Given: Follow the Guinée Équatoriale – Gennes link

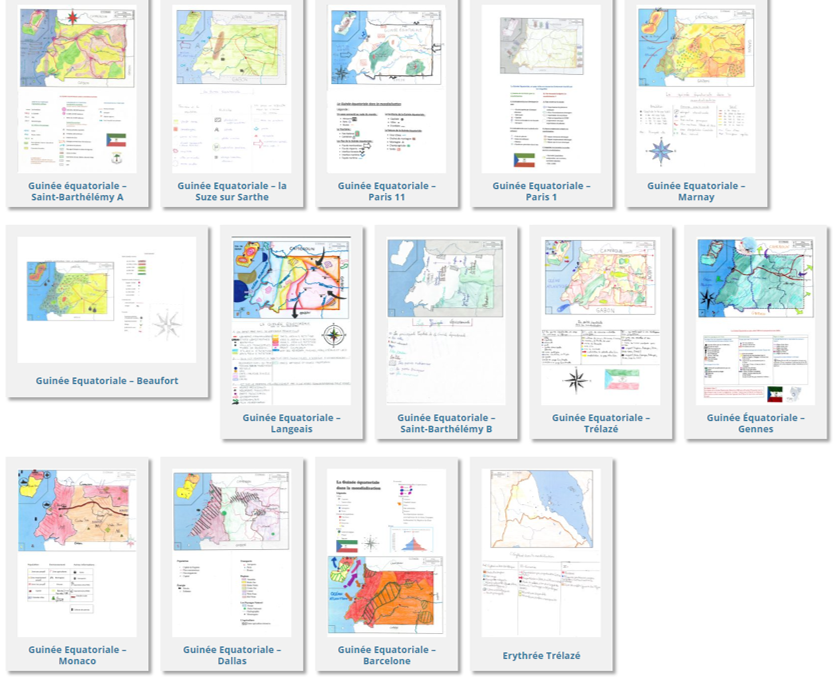Looking at the screenshot, I should tap(755, 423).
